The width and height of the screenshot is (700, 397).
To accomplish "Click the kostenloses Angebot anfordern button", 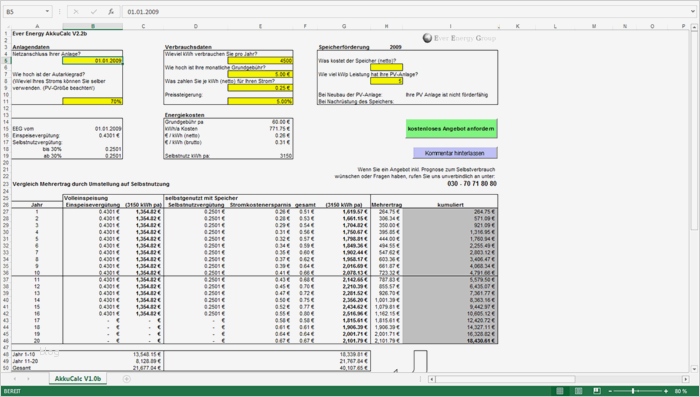I will click(451, 129).
